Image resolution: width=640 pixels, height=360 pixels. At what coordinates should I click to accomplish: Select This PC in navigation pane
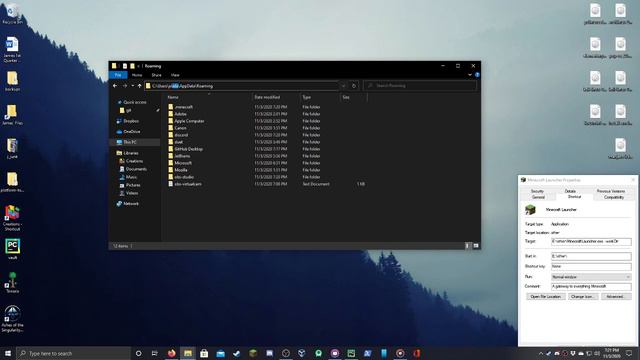click(130, 142)
